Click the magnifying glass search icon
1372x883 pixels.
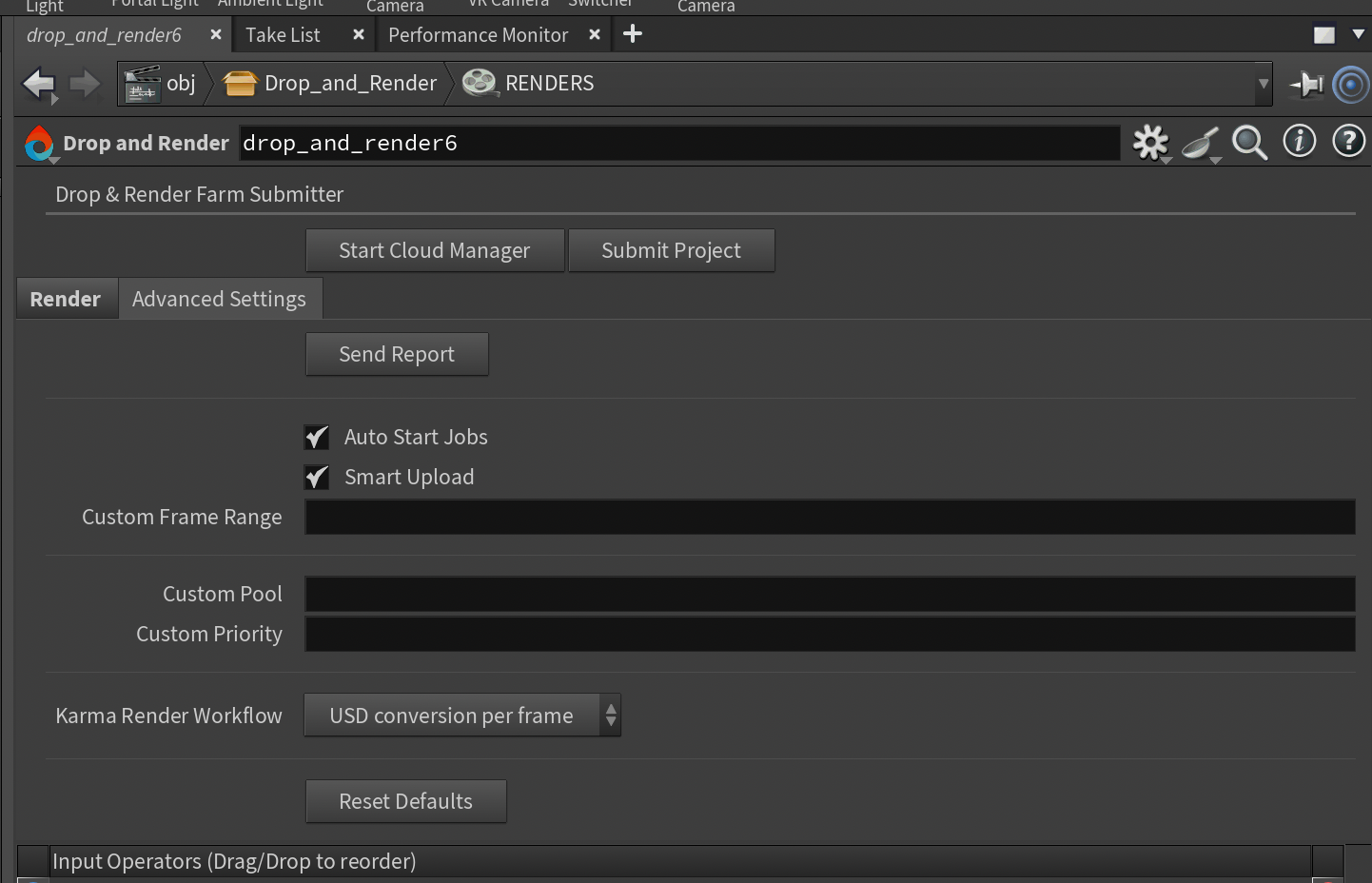click(1249, 143)
